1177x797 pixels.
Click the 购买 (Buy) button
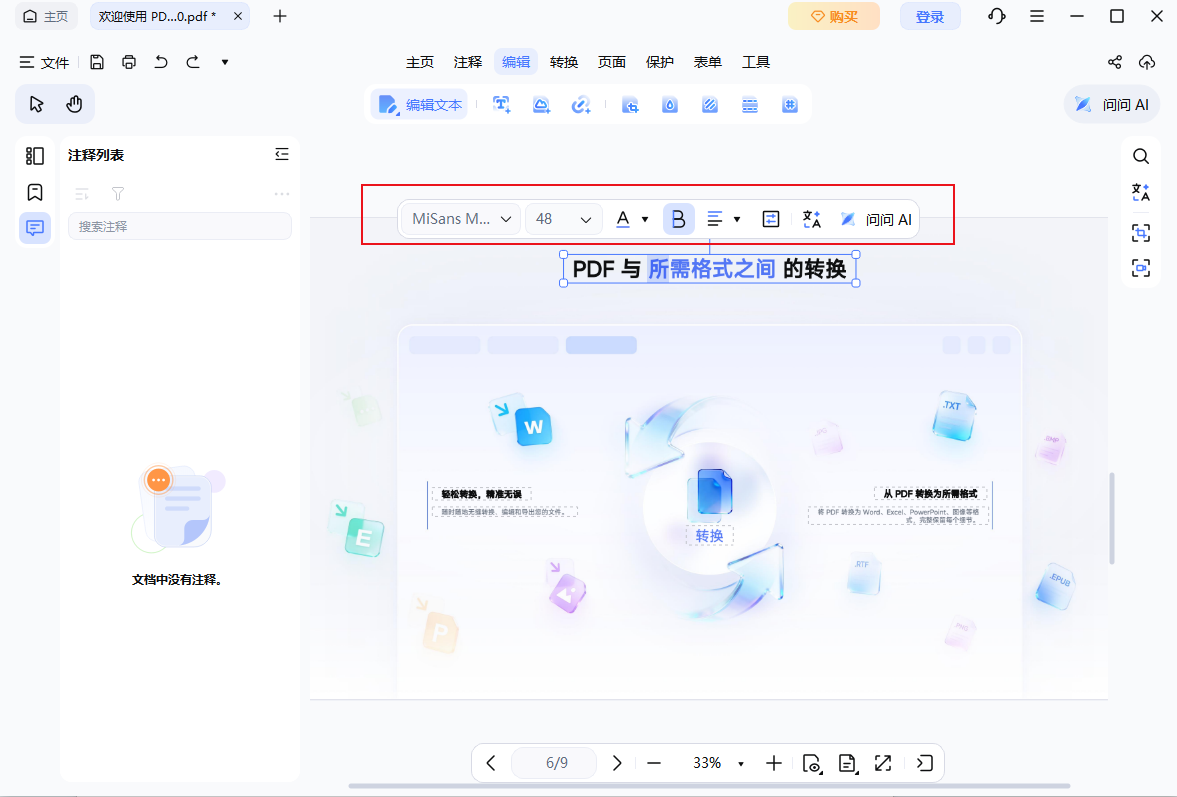tap(834, 17)
